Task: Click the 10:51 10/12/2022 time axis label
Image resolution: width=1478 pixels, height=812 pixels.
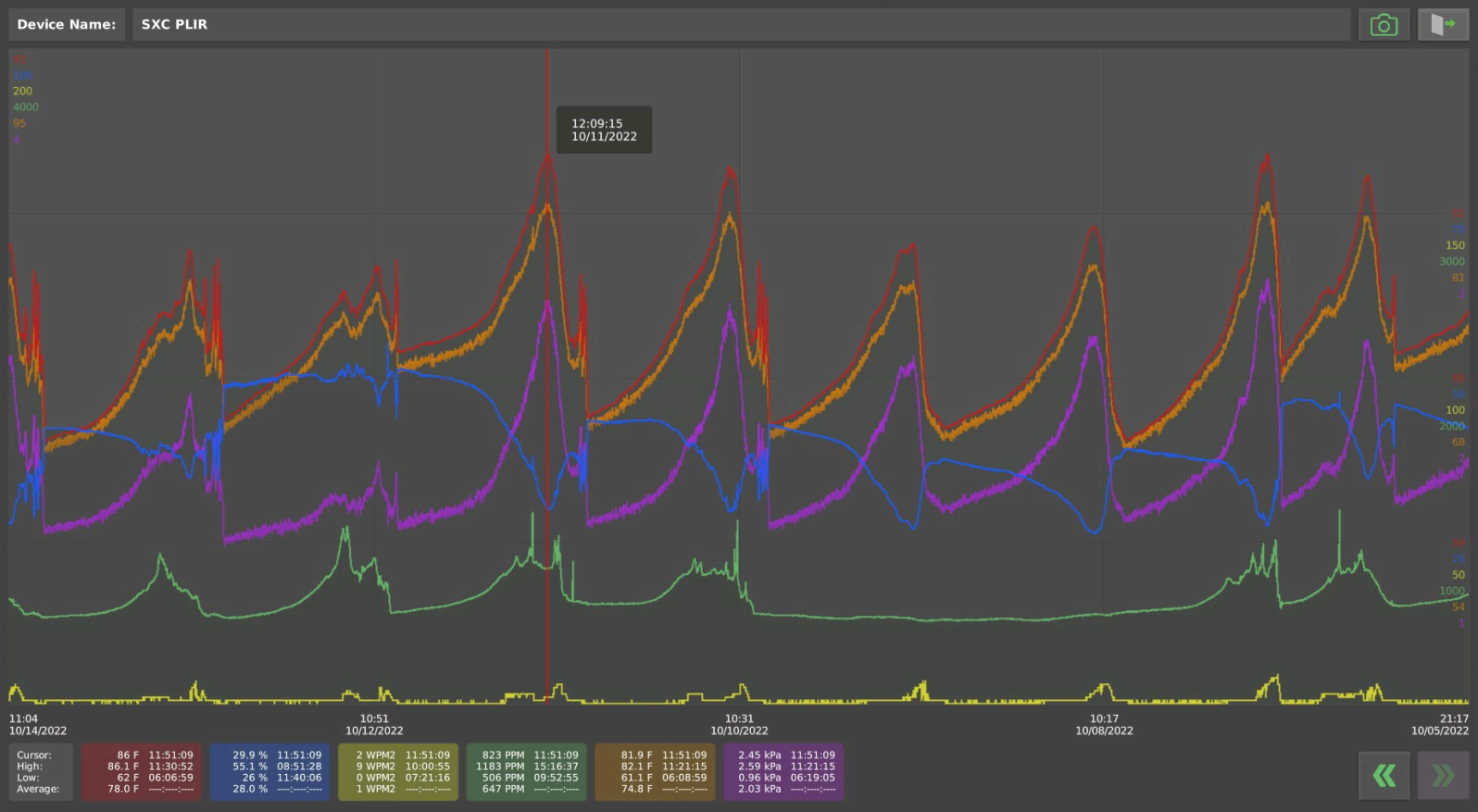Action: coord(374,724)
